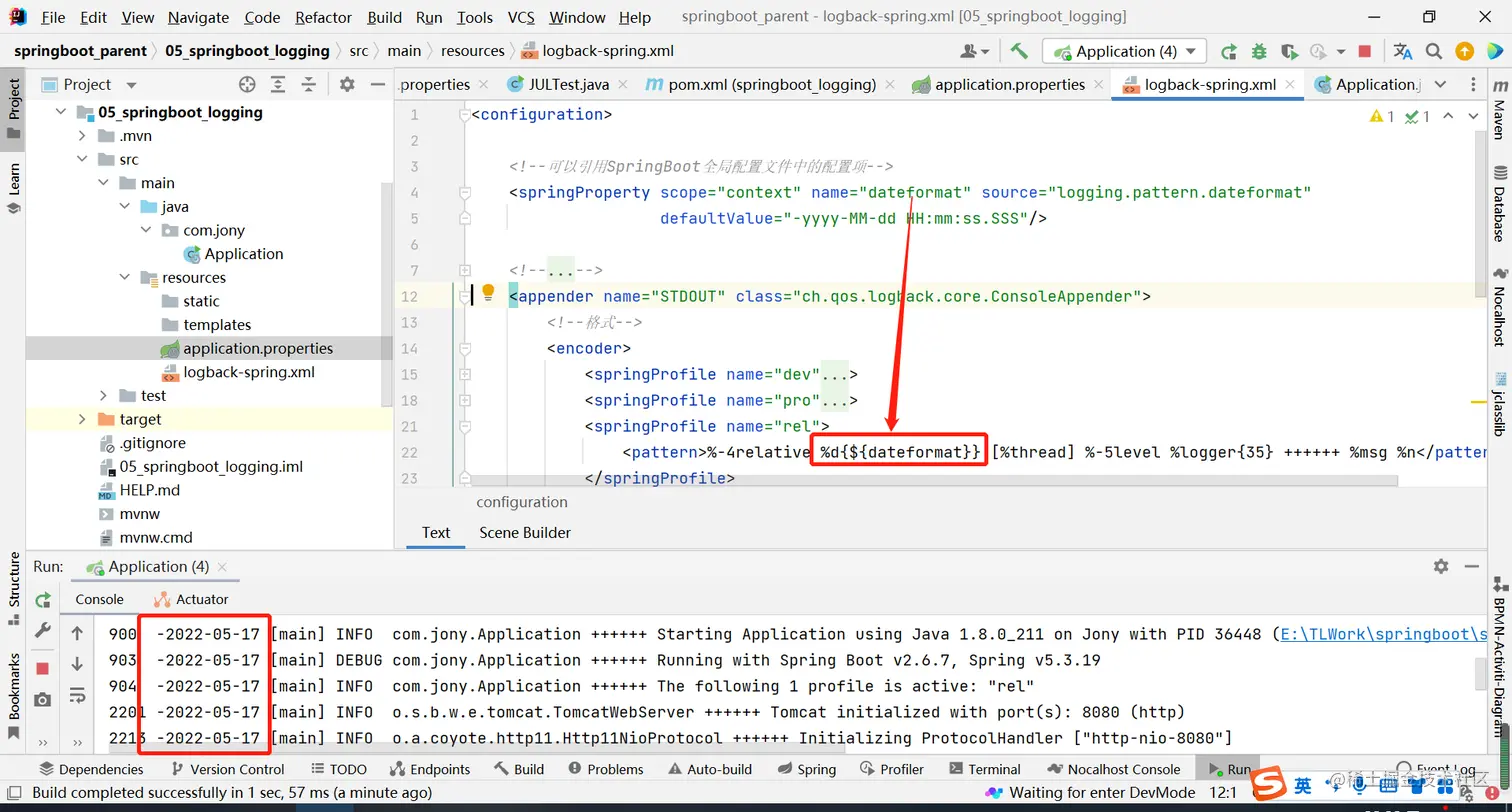Screen dimensions: 1512x812
Task: Open the File menu
Action: point(53,17)
